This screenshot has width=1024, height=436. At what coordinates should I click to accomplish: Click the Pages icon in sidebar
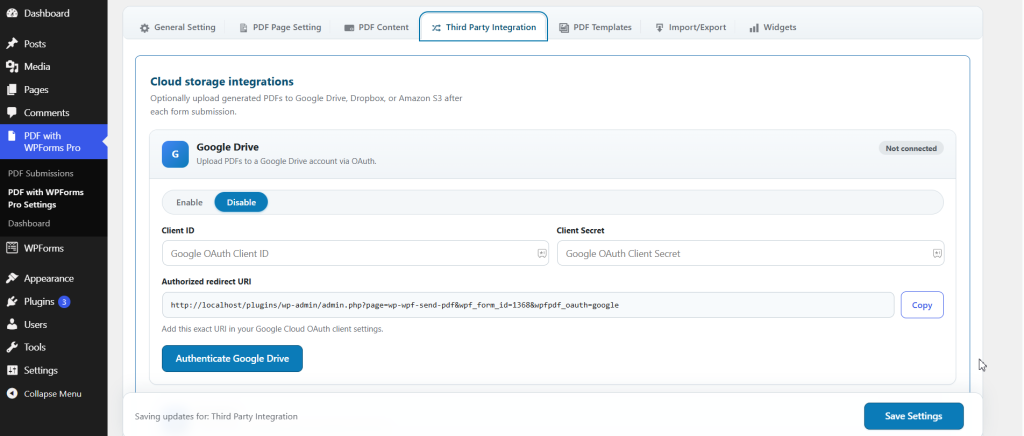pos(12,89)
